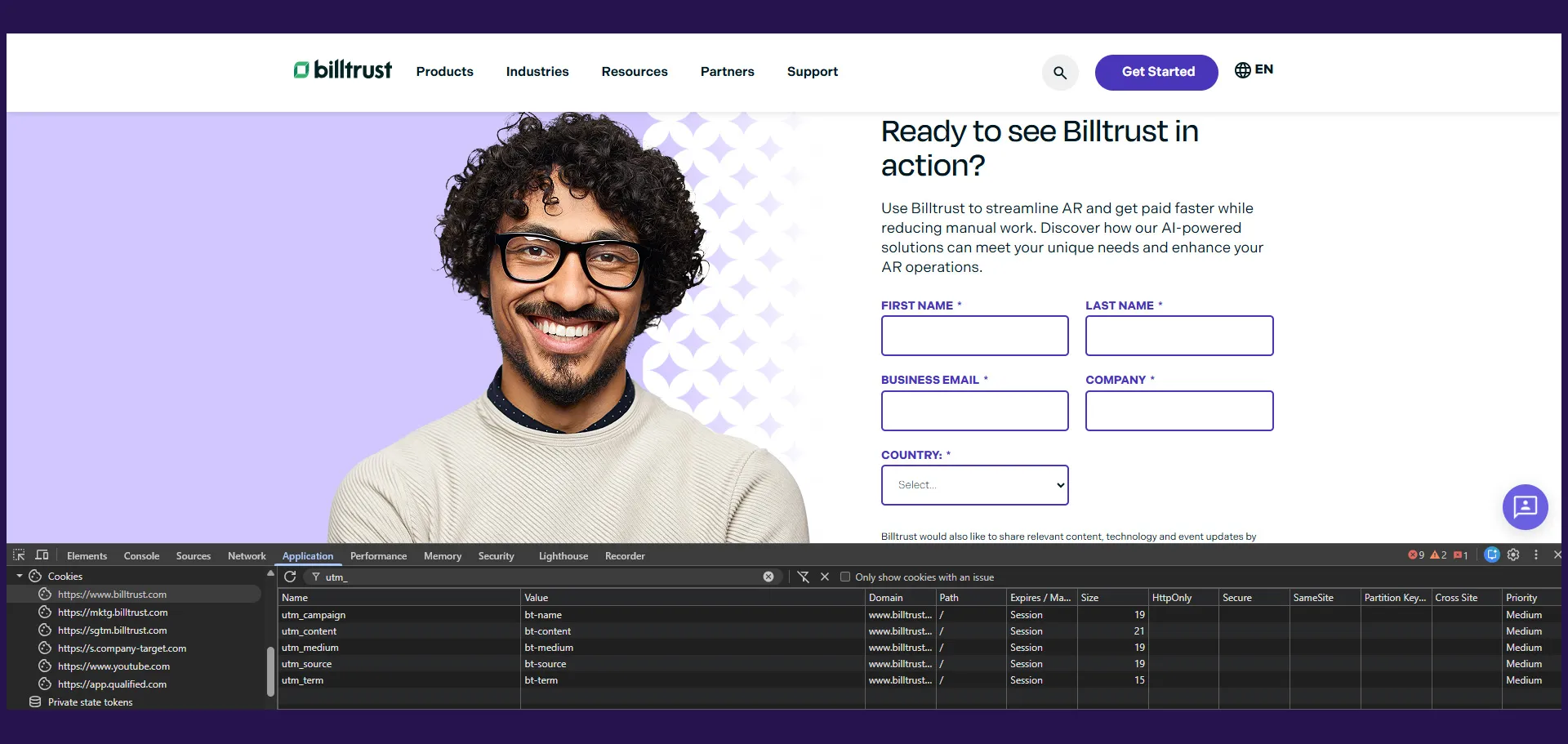The height and width of the screenshot is (744, 1568).
Task: Click the Get Started button
Action: point(1156,73)
